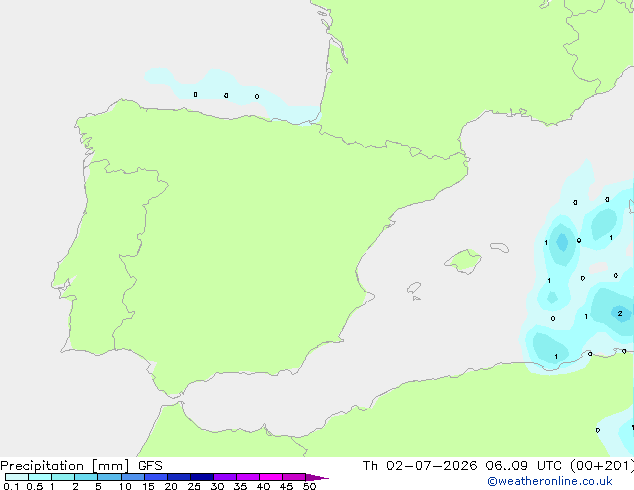Click the purple arrow end of legend
This screenshot has width=634, height=490.
click(x=317, y=477)
